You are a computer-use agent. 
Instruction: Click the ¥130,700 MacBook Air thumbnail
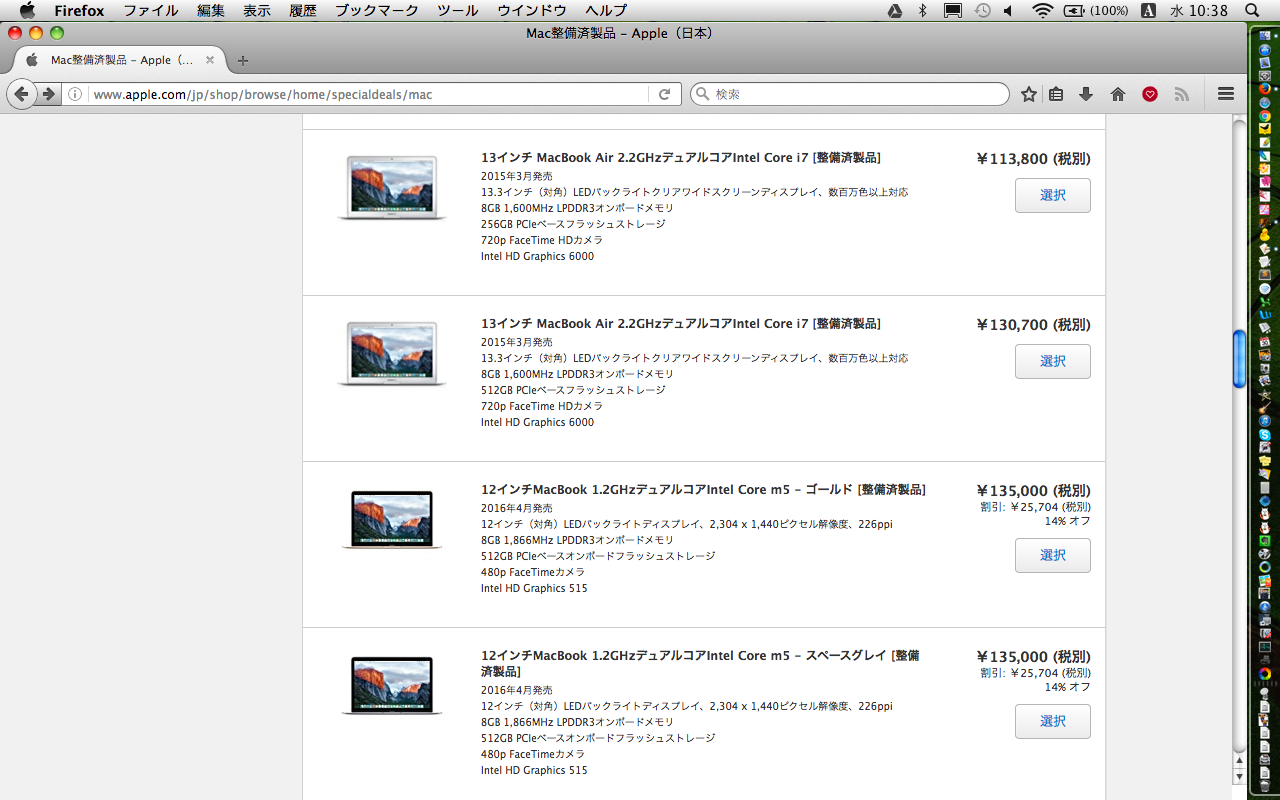tap(391, 353)
